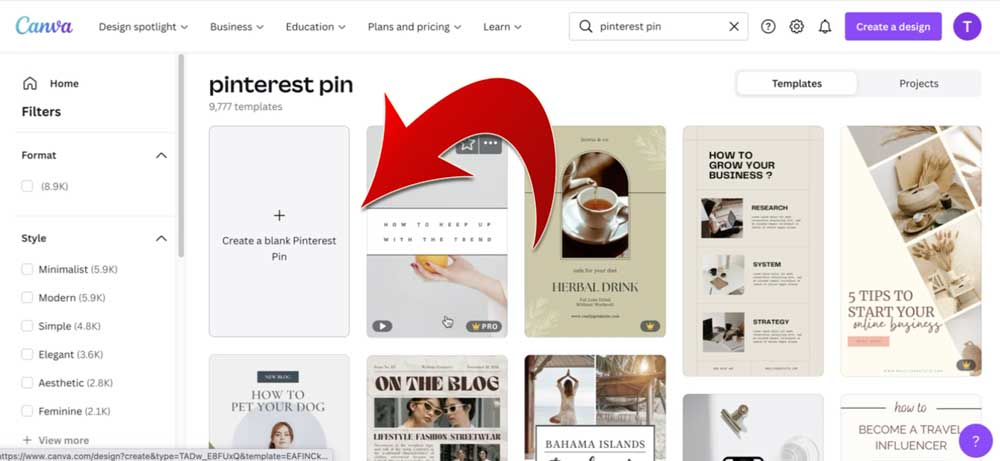
Task: Select Create a blank Pinterest Pin
Action: pos(279,231)
